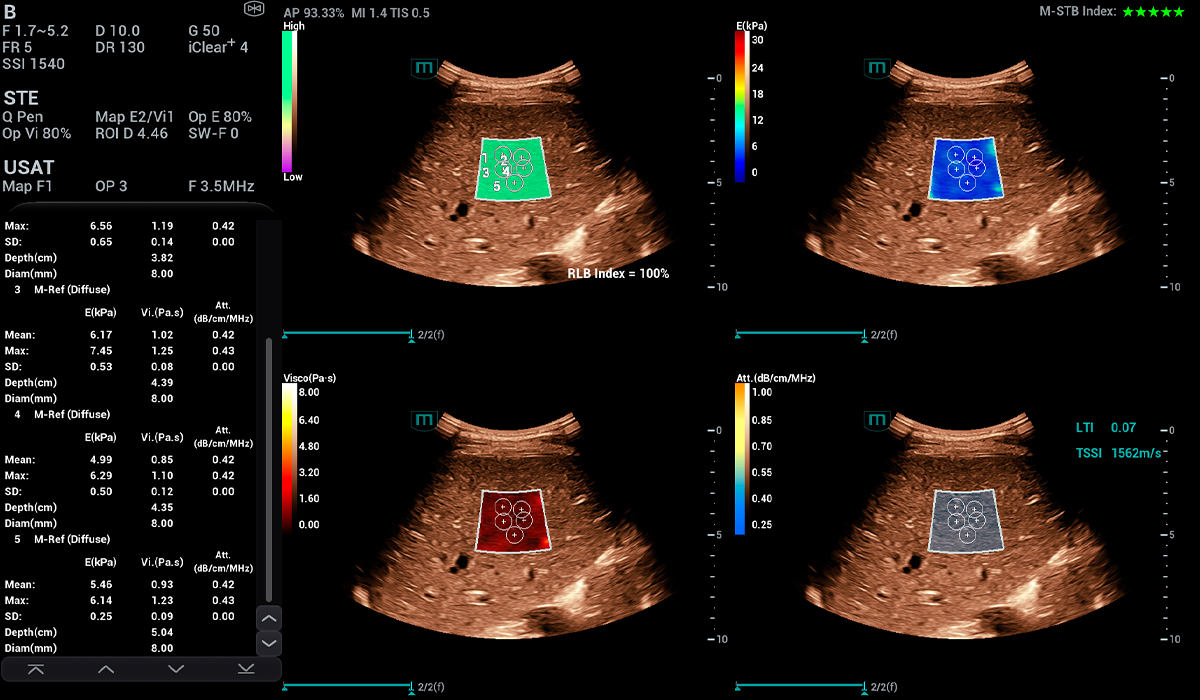Click the E(kPa) elasticity color bar

point(740,106)
